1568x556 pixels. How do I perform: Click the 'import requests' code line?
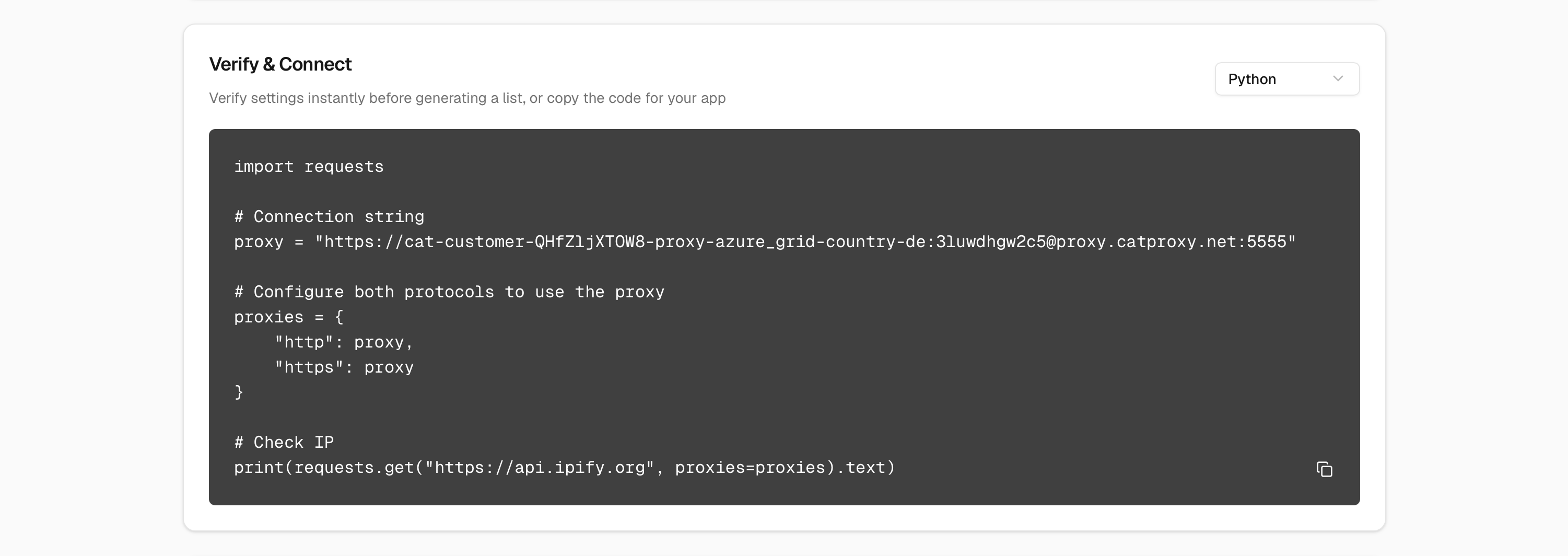coord(309,166)
